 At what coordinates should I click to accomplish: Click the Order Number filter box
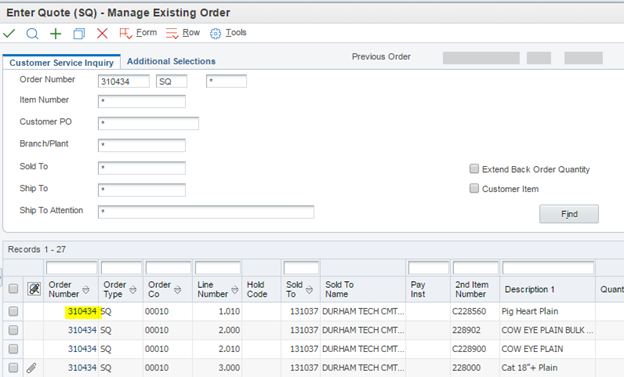click(72, 268)
